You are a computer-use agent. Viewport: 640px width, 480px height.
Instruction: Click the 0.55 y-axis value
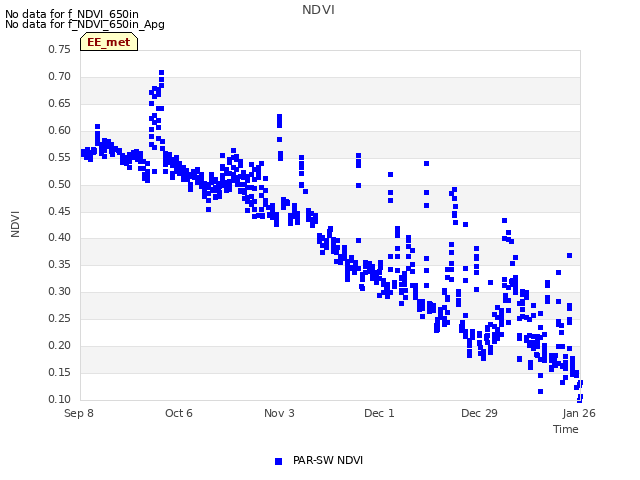(x=60, y=157)
